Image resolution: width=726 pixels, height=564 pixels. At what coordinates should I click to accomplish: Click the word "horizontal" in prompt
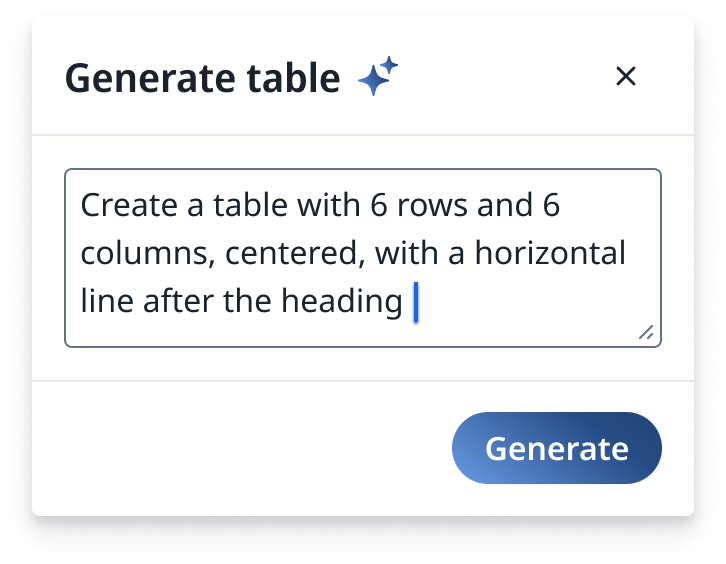coord(550,253)
